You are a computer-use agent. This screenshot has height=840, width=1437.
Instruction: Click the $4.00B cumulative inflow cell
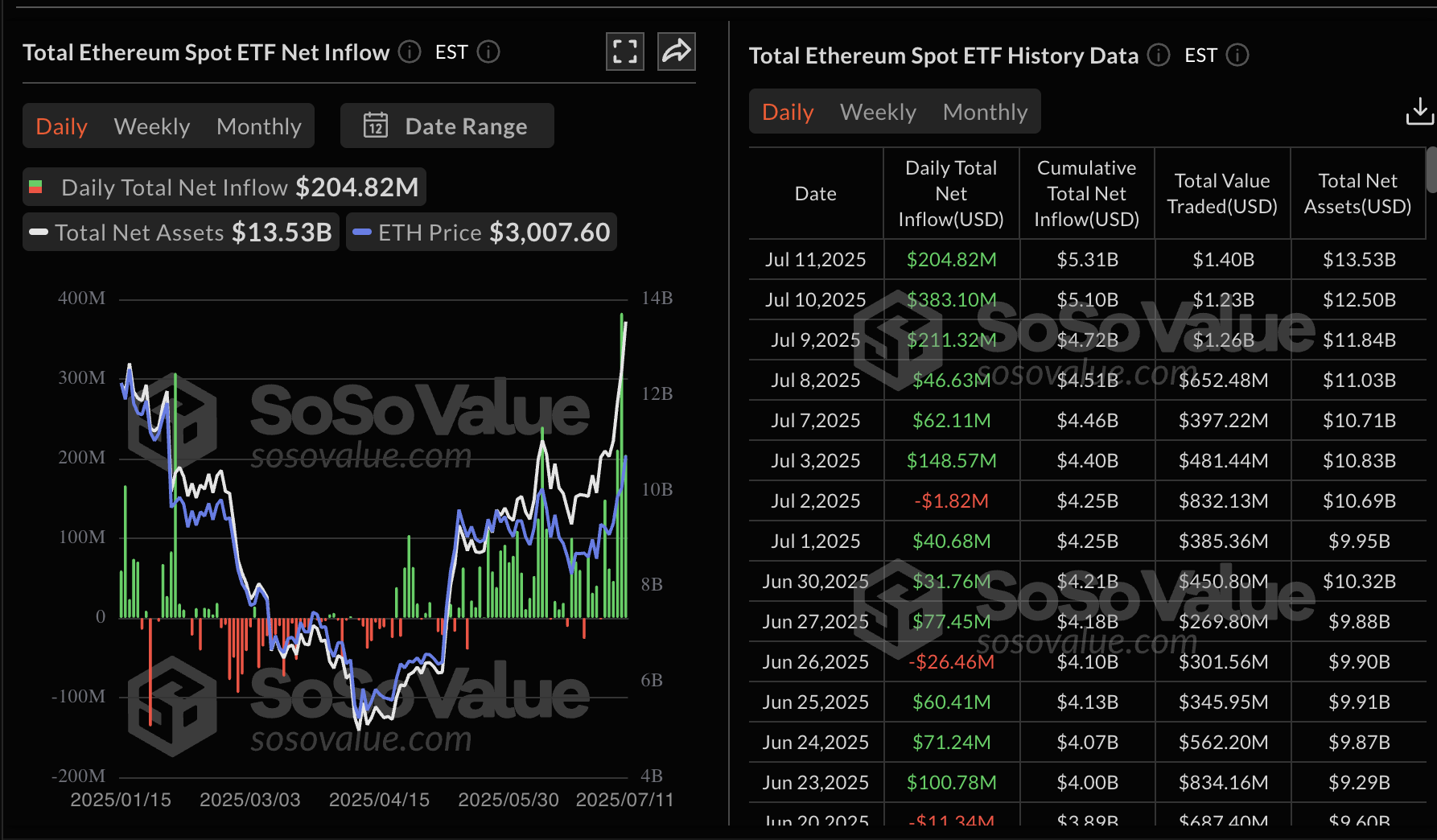(1088, 782)
